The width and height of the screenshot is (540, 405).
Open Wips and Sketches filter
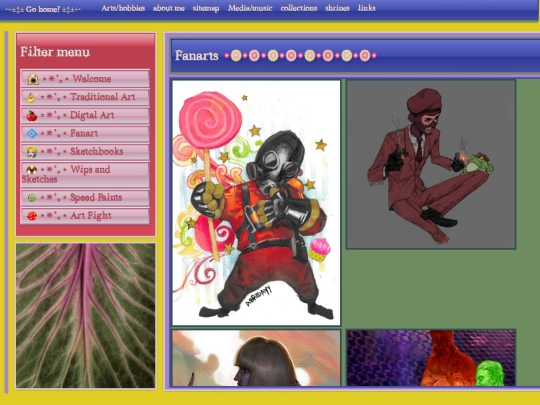[x=85, y=174]
